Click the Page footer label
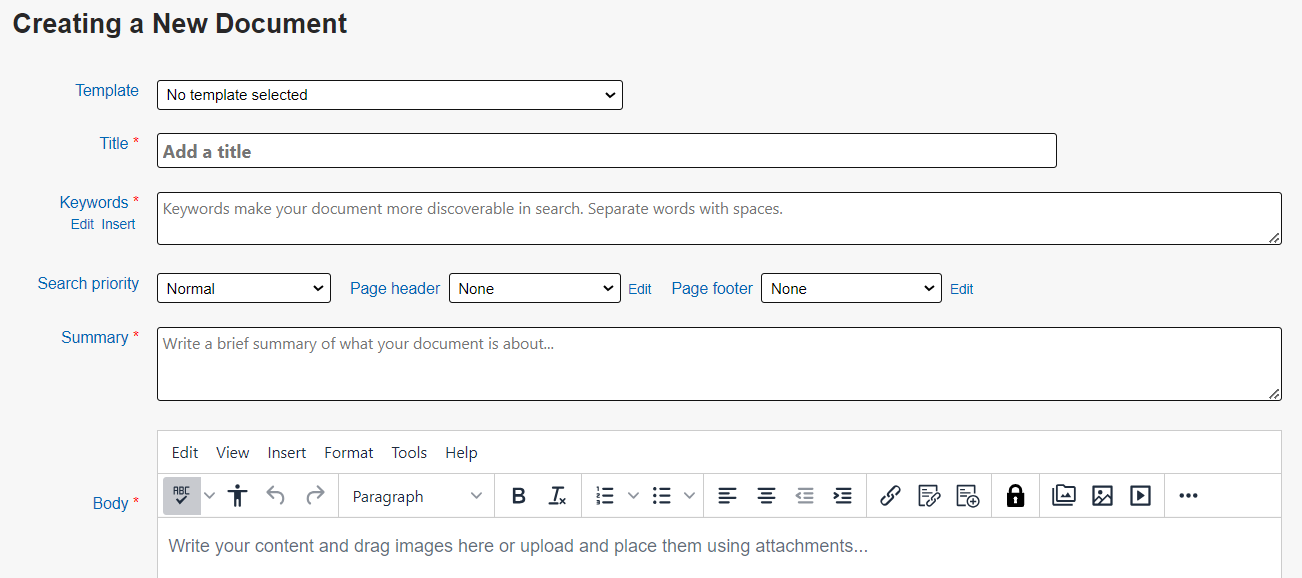This screenshot has width=1302, height=578. click(x=712, y=288)
